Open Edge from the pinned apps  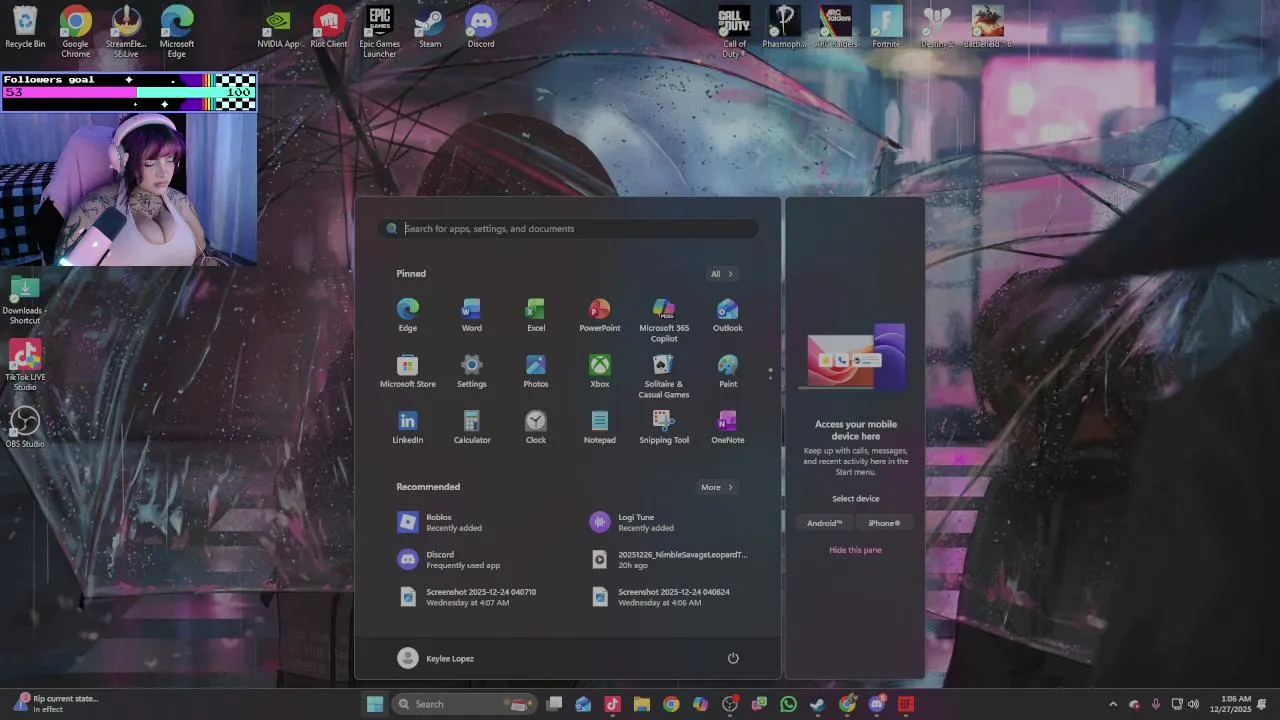pyautogui.click(x=407, y=315)
